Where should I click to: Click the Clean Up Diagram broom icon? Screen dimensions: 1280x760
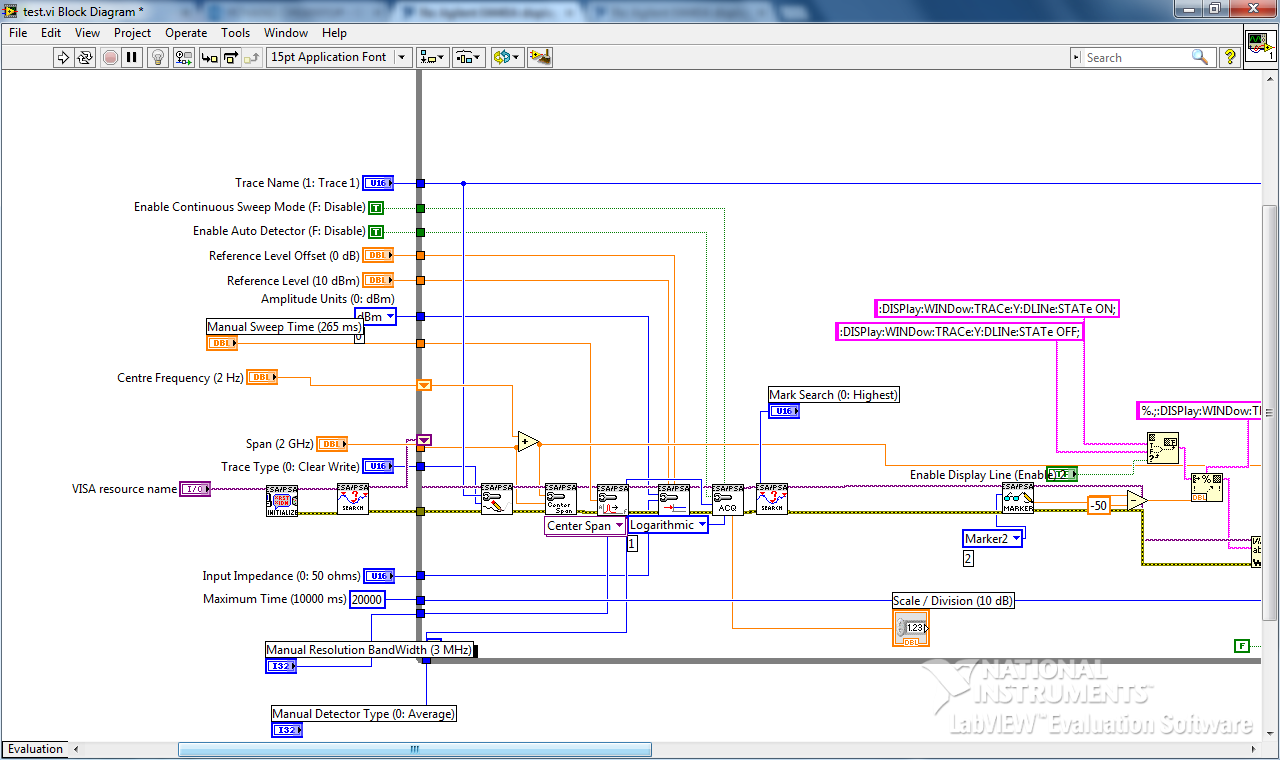click(x=540, y=57)
